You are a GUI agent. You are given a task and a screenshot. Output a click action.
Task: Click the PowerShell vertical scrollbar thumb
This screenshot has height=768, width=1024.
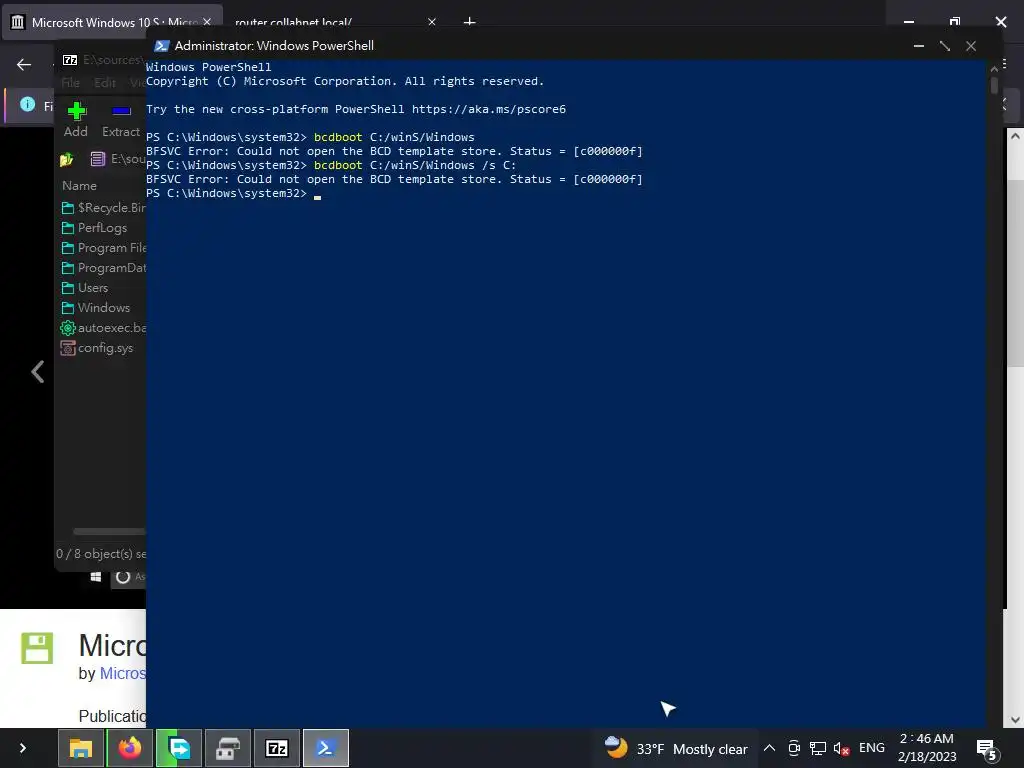(994, 86)
